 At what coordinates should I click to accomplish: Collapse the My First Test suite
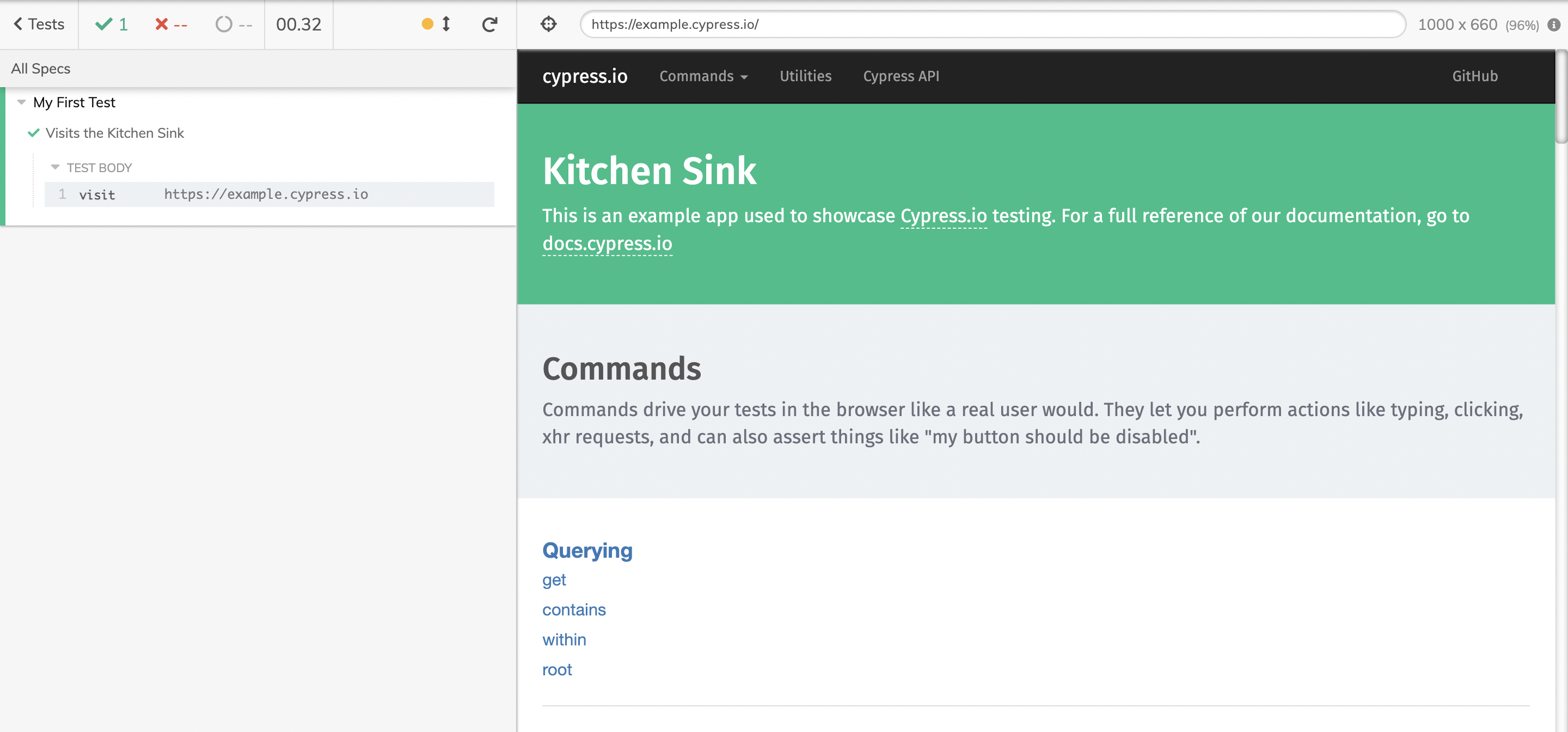[x=22, y=102]
